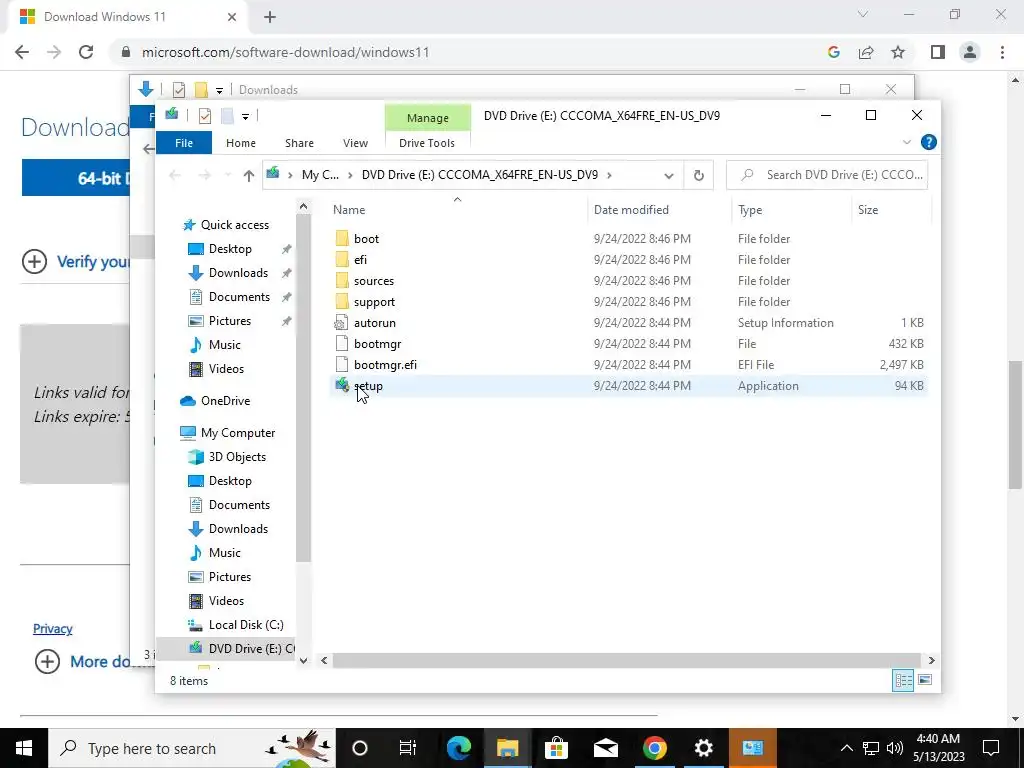Image resolution: width=1024 pixels, height=768 pixels.
Task: Select the autorun setup information file
Action: 374,323
